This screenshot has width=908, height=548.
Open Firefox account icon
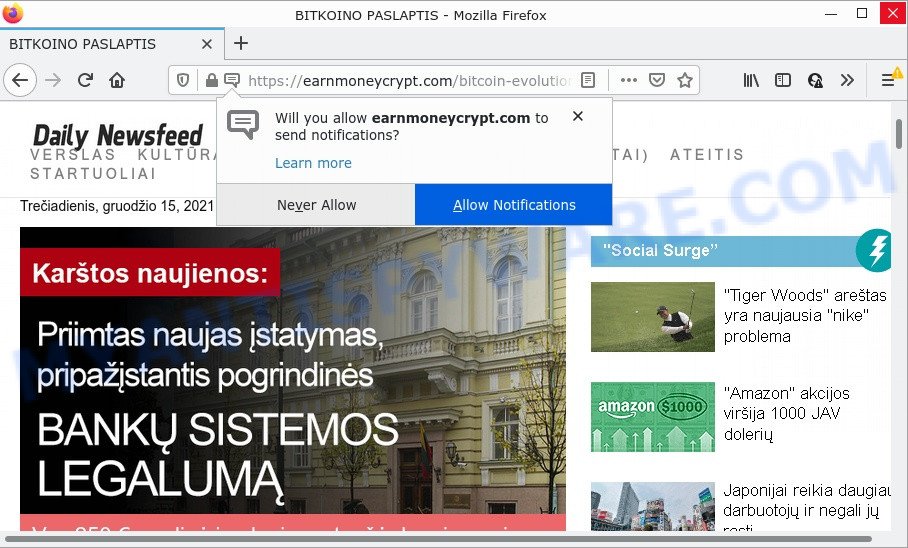point(815,80)
